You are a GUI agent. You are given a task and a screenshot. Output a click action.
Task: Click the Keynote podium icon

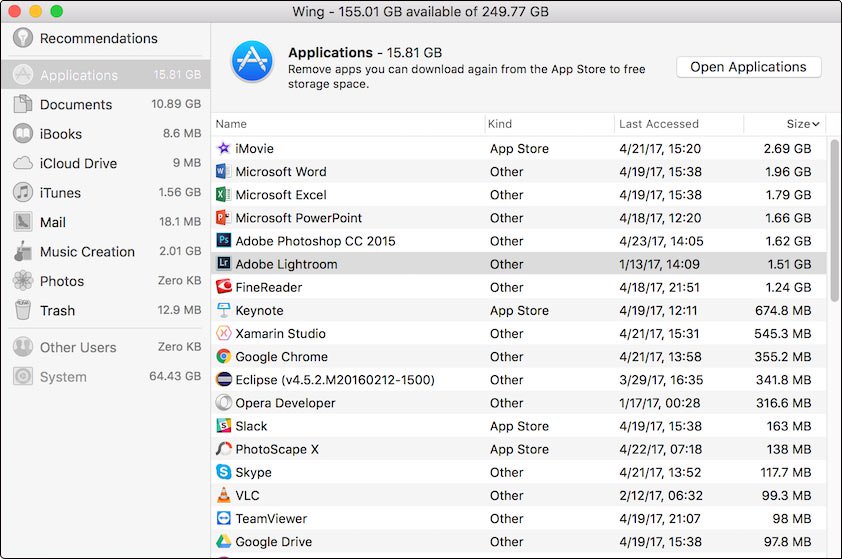tap(223, 310)
